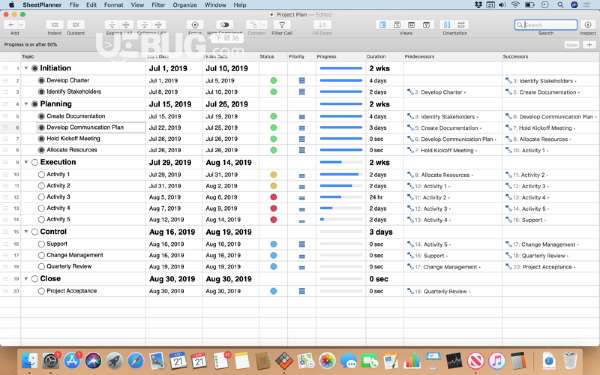
Task: Open the Format menu
Action: click(114, 5)
